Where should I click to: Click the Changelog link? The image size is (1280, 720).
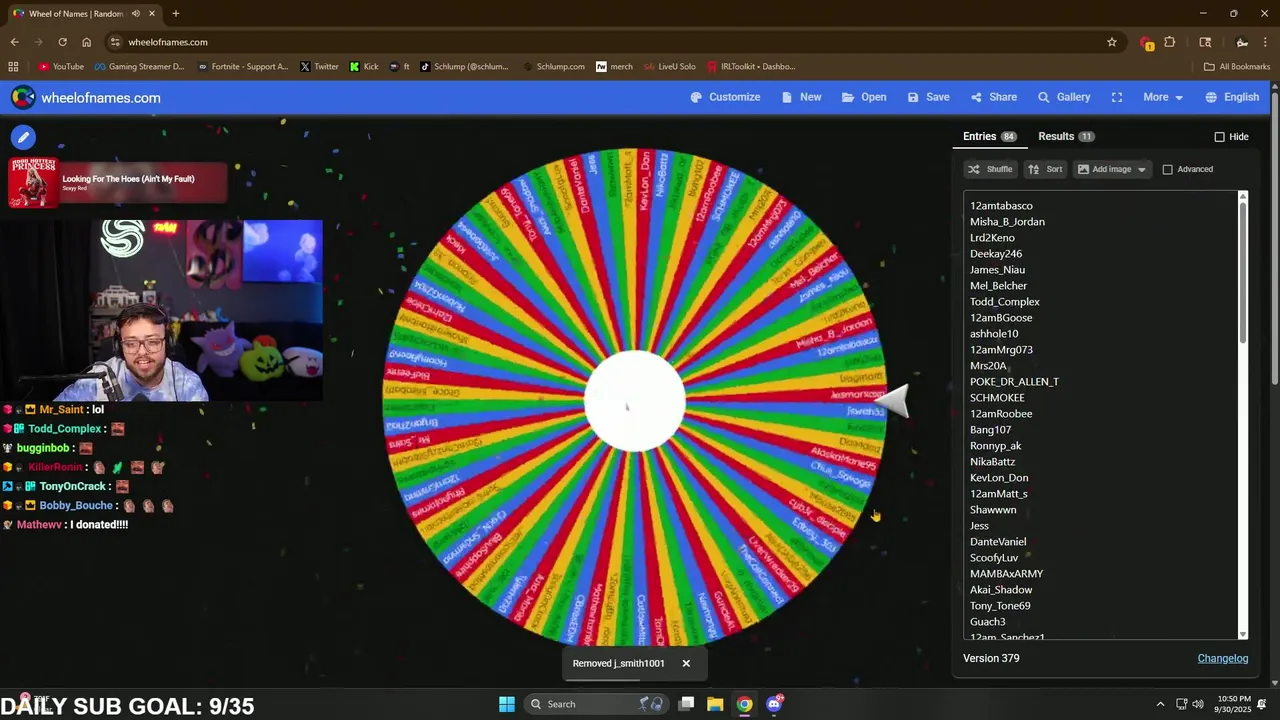point(1223,658)
